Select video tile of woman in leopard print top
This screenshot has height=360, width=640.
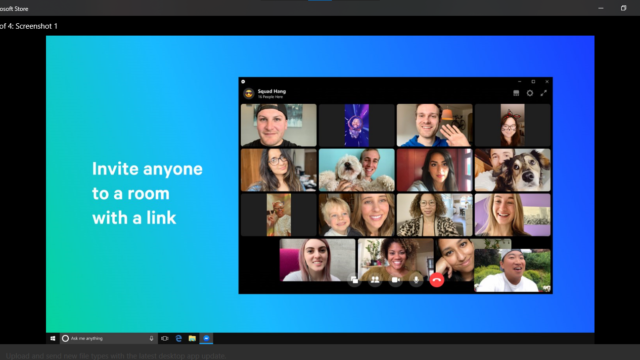[x=435, y=215]
